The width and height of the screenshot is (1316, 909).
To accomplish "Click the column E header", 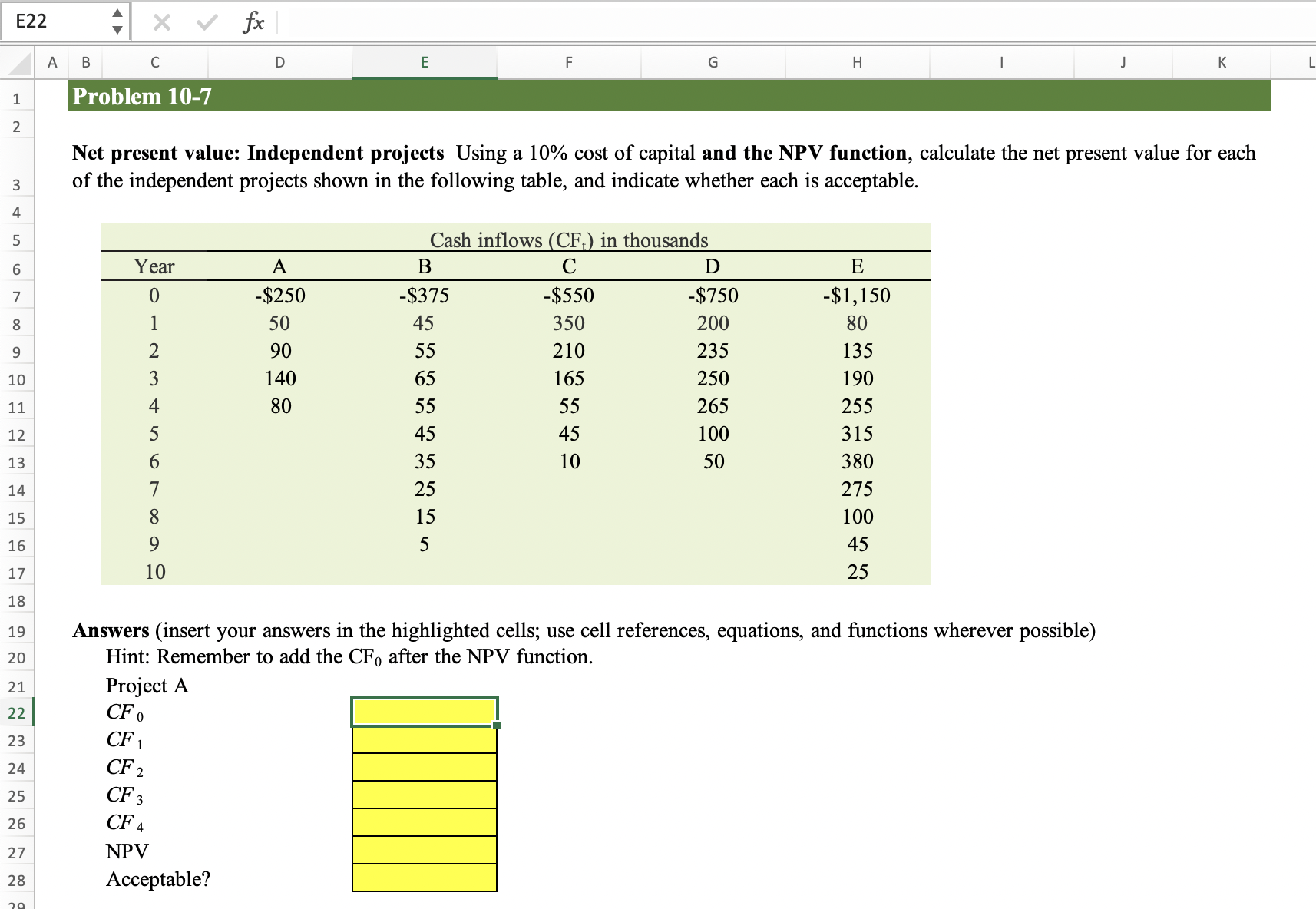I will pos(424,62).
